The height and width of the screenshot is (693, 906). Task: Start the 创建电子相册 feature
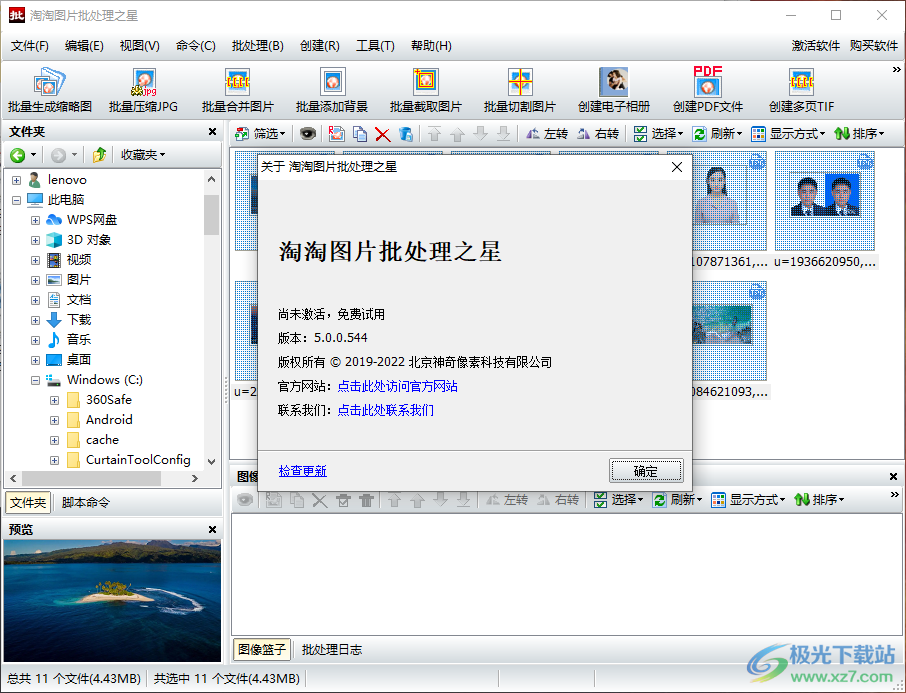(x=613, y=88)
